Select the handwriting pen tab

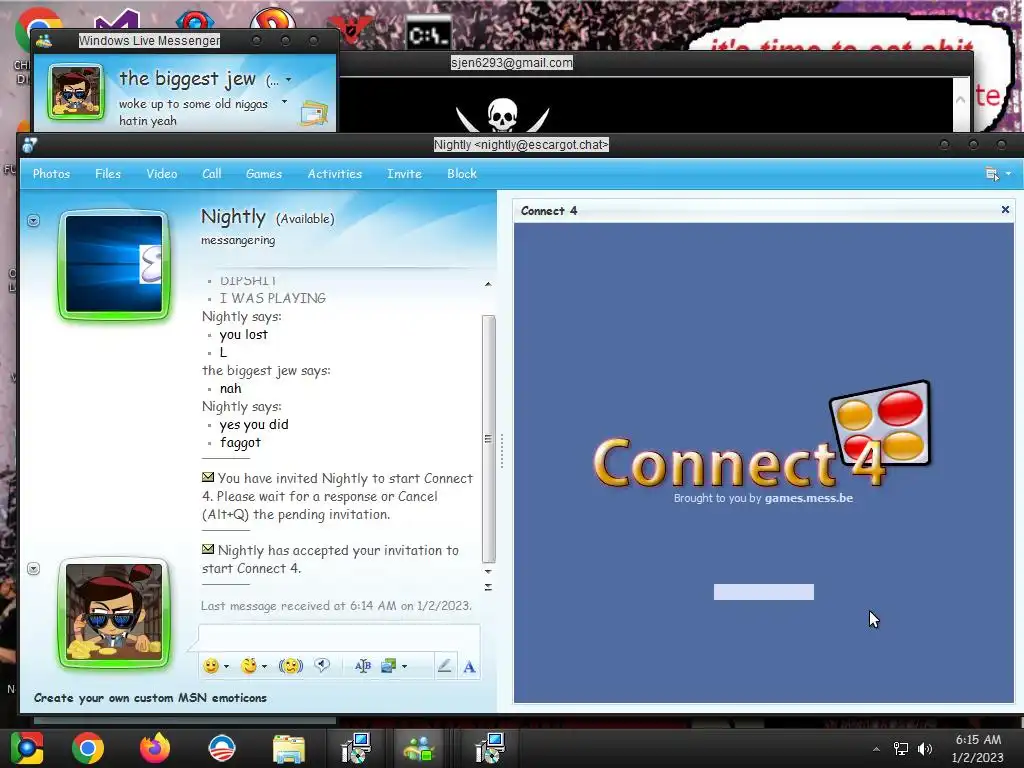coord(445,665)
